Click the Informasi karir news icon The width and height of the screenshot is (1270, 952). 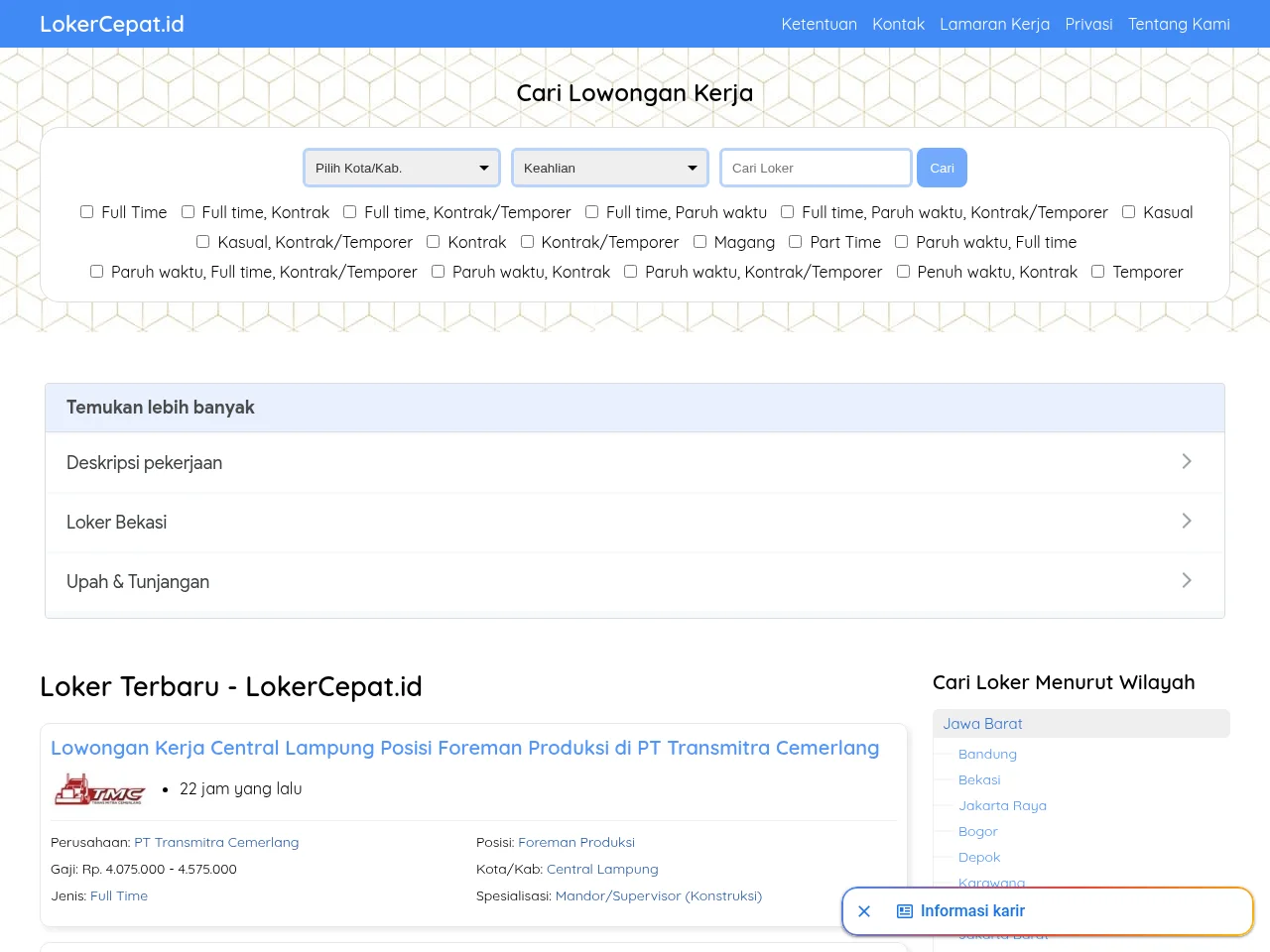point(905,911)
